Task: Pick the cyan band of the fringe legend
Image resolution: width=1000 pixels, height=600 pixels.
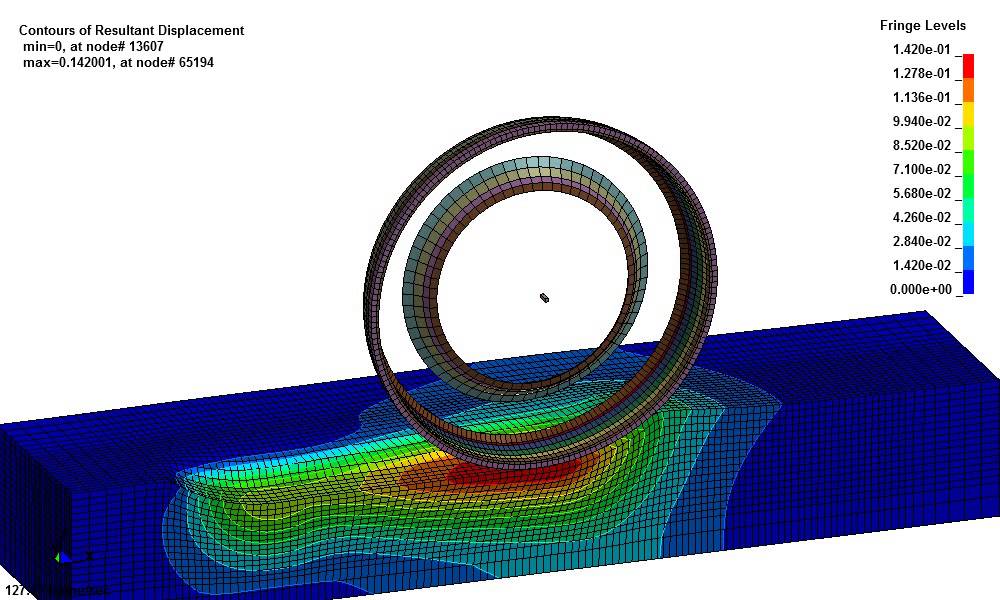Action: [968, 234]
